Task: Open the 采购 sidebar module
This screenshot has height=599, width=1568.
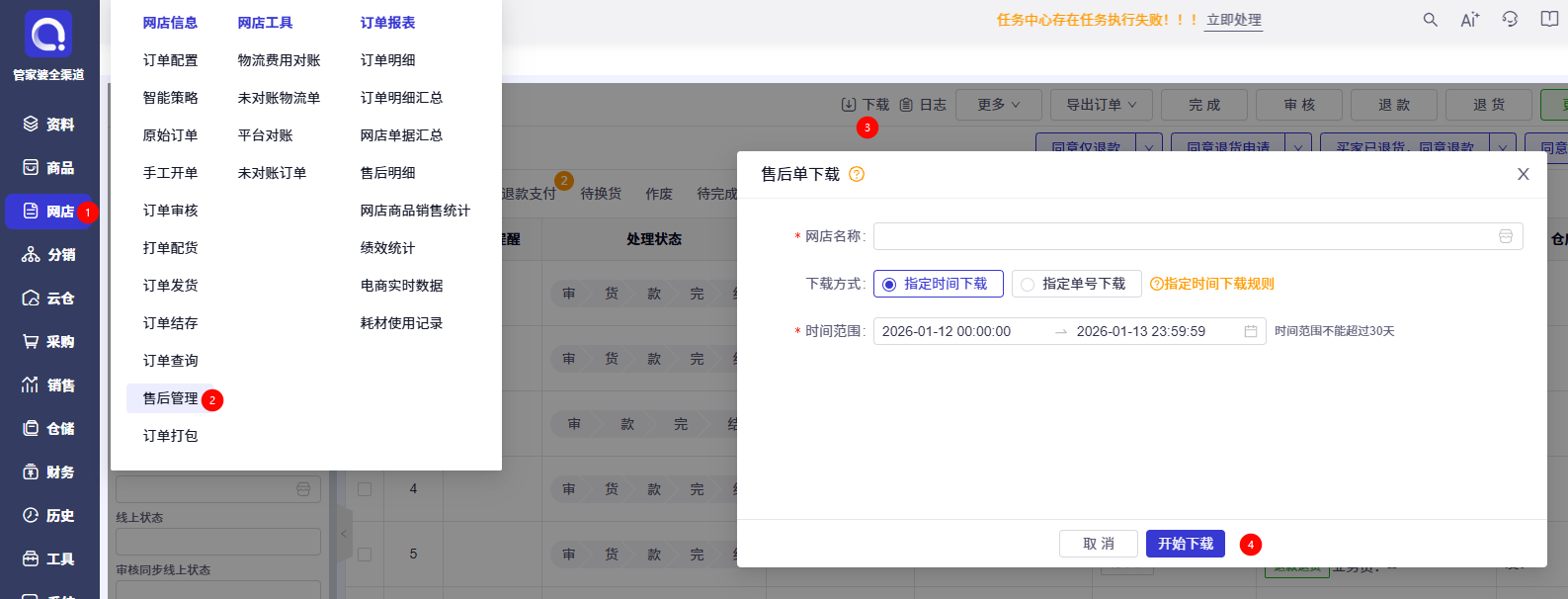Action: (48, 342)
